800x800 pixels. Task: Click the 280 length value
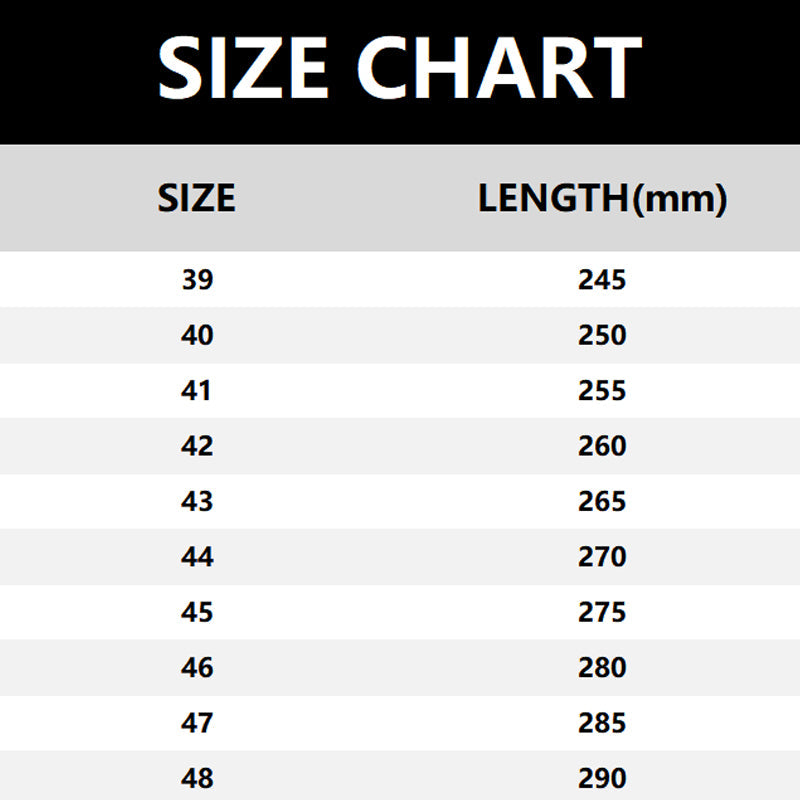(x=602, y=667)
